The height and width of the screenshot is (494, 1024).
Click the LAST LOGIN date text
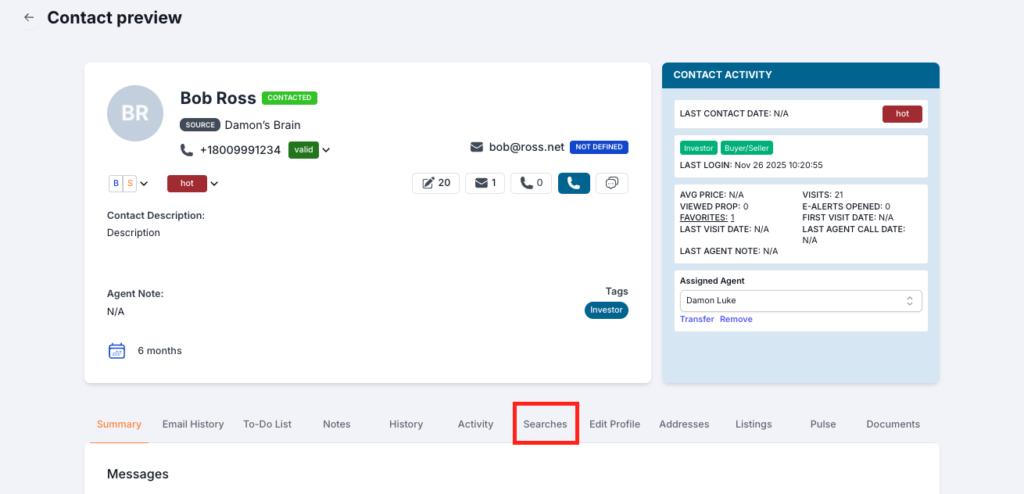coord(751,165)
